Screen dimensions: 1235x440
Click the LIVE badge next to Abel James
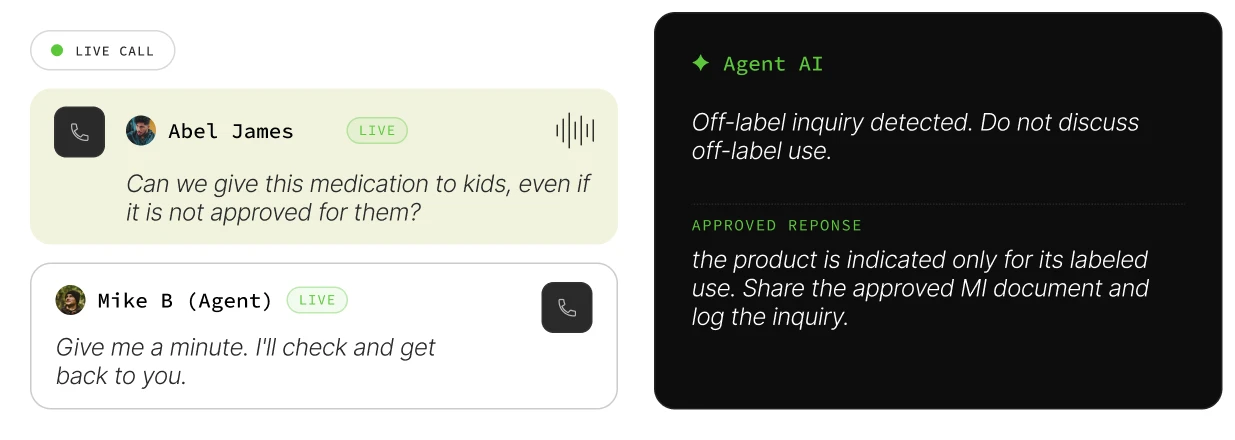(x=377, y=130)
